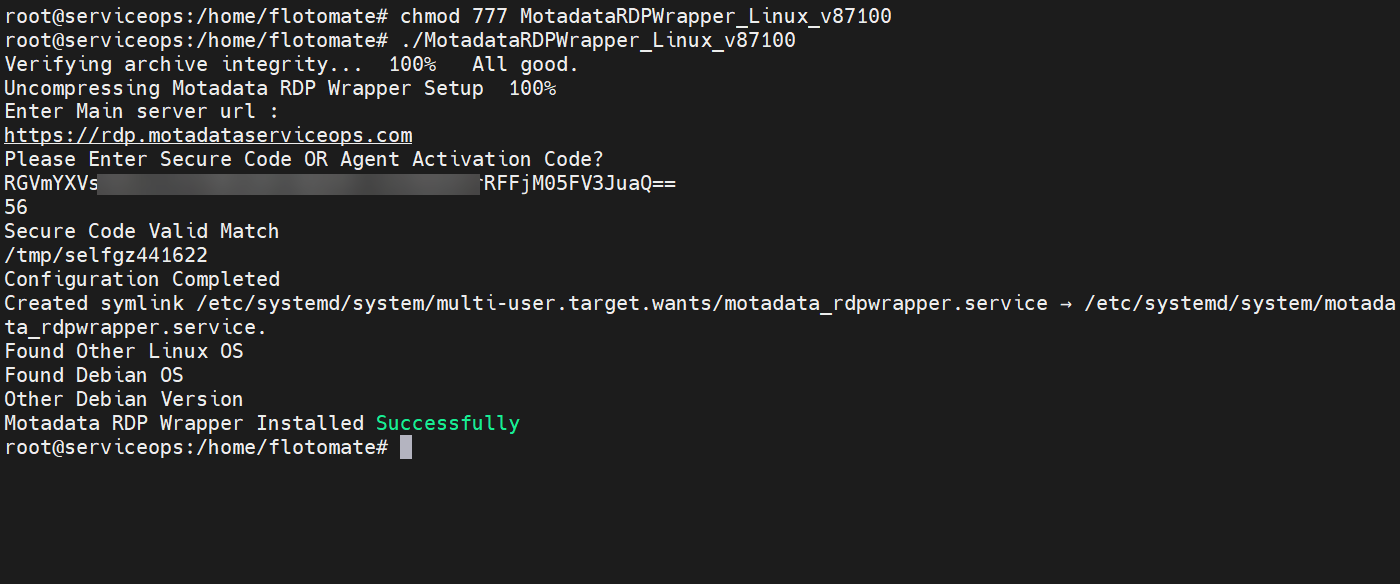Click the "Please Enter Secure Code" prompt line
The width and height of the screenshot is (1400, 584).
pos(304,159)
